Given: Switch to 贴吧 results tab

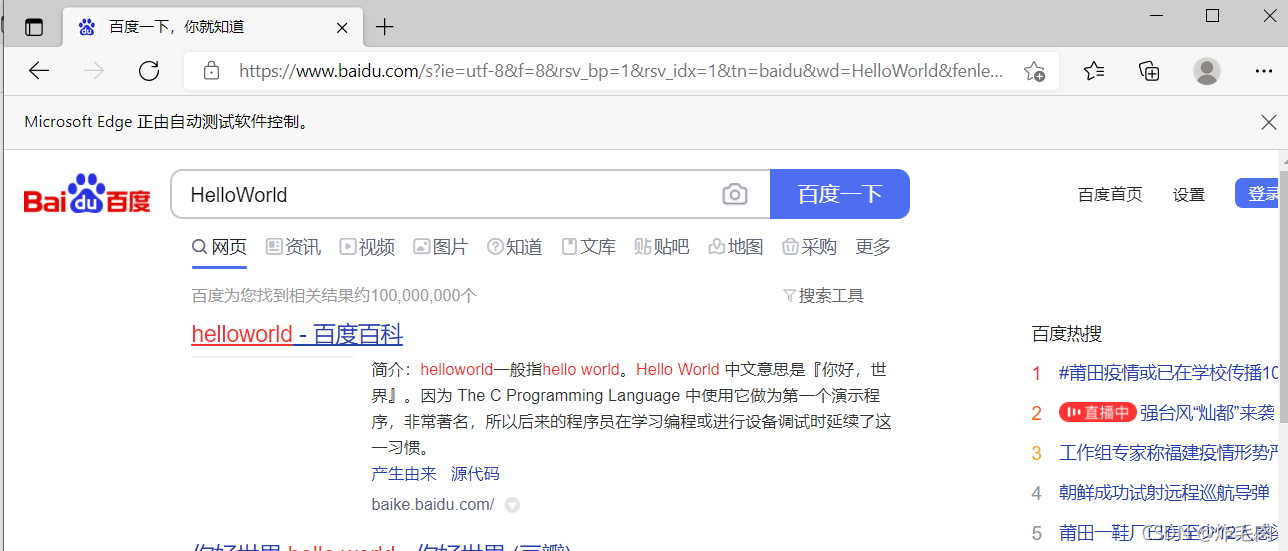Looking at the screenshot, I should click(662, 247).
